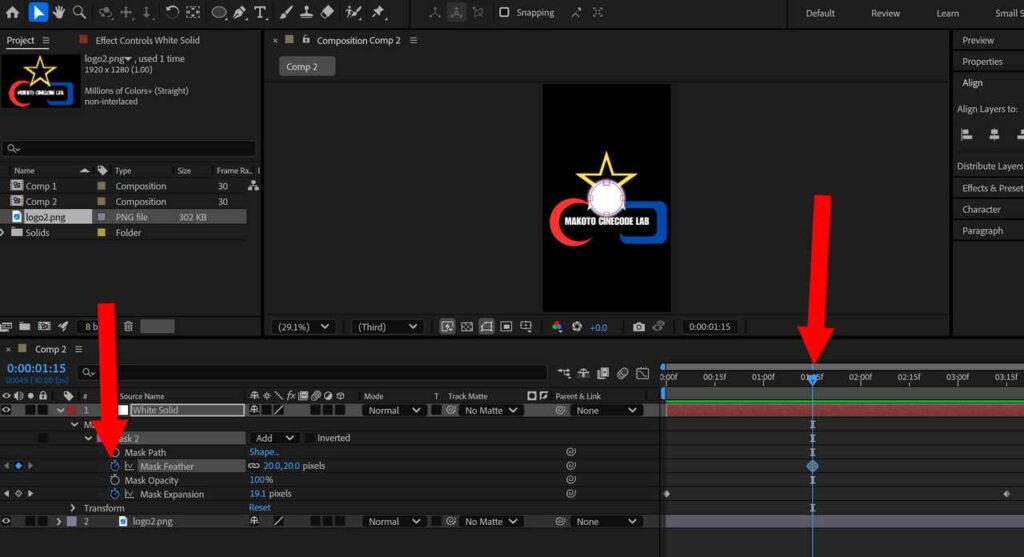The image size is (1024, 557).
Task: Enable the Snapping checkbox
Action: (x=504, y=12)
